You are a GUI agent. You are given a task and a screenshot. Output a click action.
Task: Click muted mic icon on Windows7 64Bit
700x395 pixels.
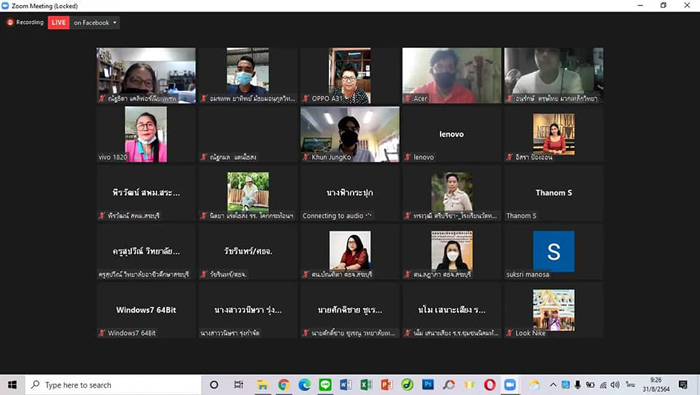[102, 333]
